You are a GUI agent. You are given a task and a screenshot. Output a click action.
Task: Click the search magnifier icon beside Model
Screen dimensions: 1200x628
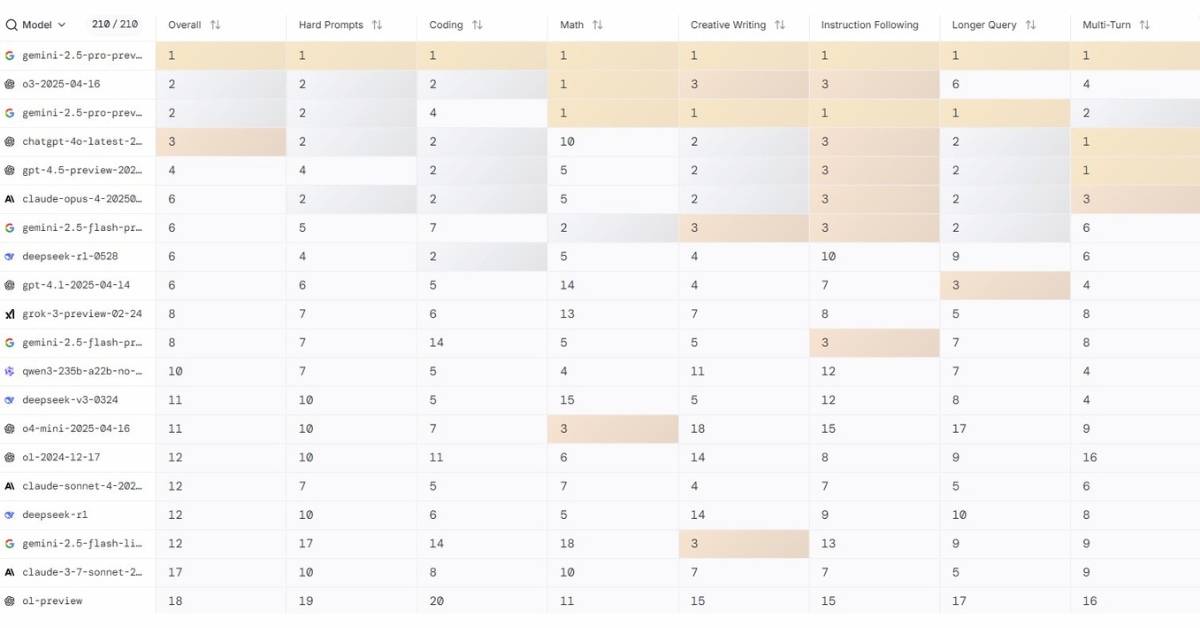[12, 25]
